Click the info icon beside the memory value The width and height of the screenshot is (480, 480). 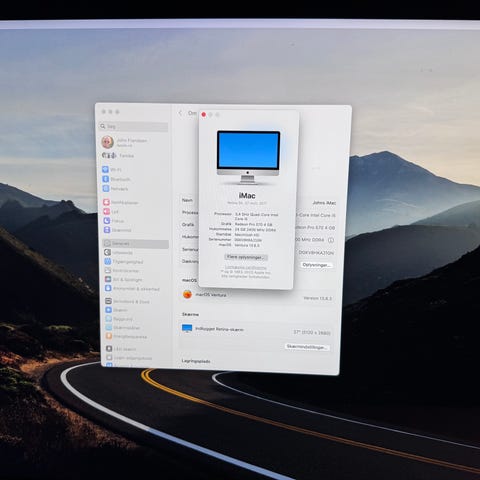click(x=331, y=240)
